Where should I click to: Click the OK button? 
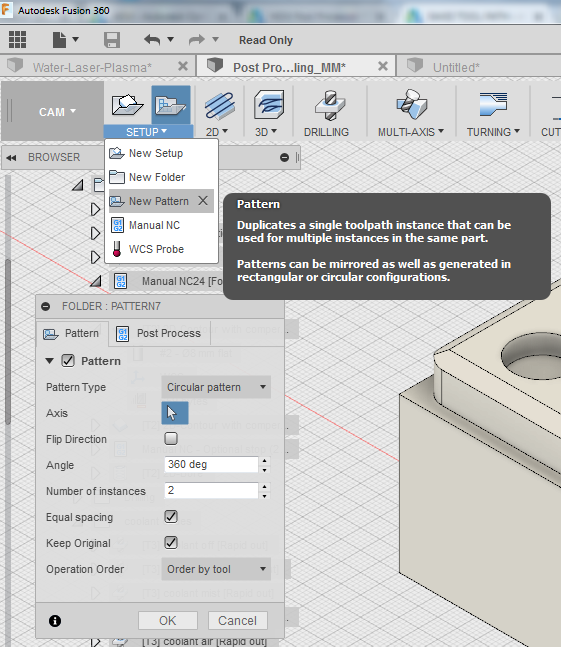168,621
